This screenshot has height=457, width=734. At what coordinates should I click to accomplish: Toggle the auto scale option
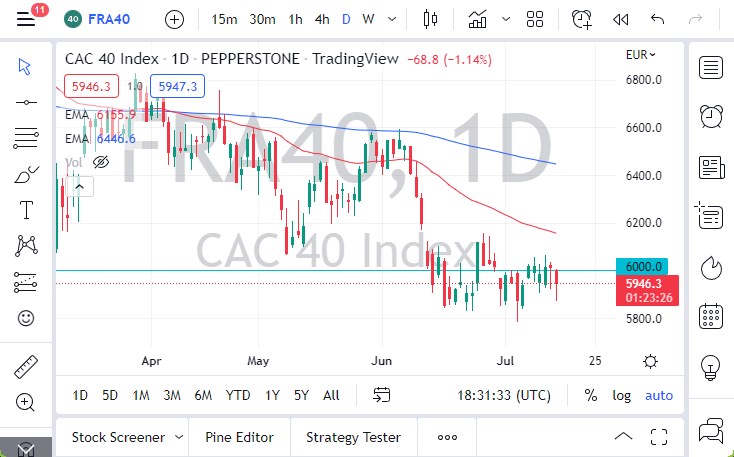pyautogui.click(x=659, y=395)
